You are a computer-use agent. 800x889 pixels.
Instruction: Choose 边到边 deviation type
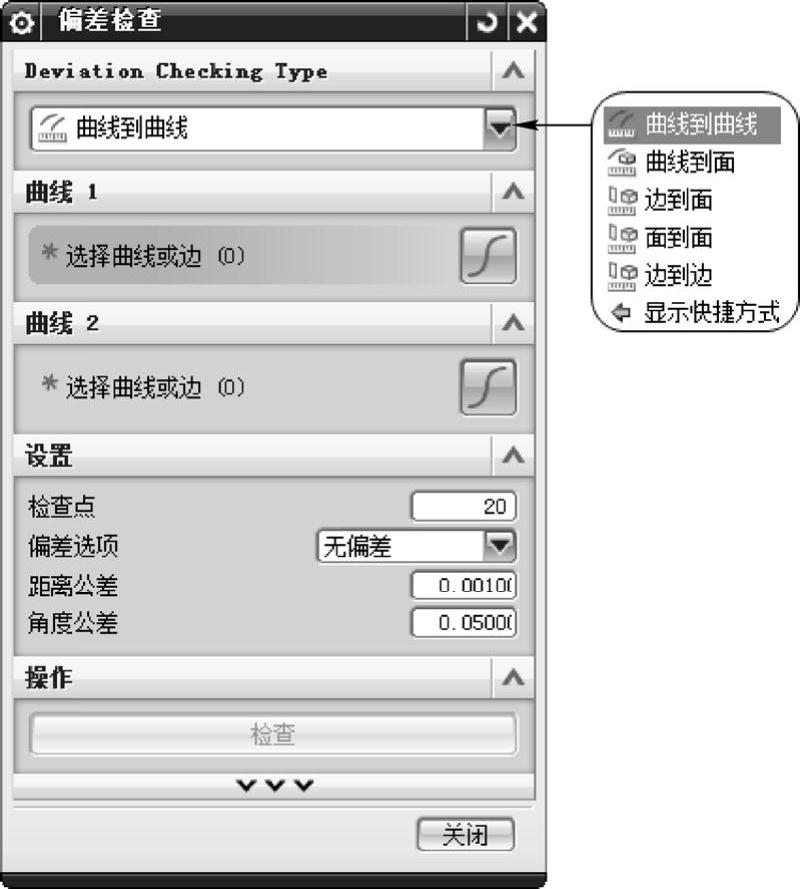click(660, 276)
